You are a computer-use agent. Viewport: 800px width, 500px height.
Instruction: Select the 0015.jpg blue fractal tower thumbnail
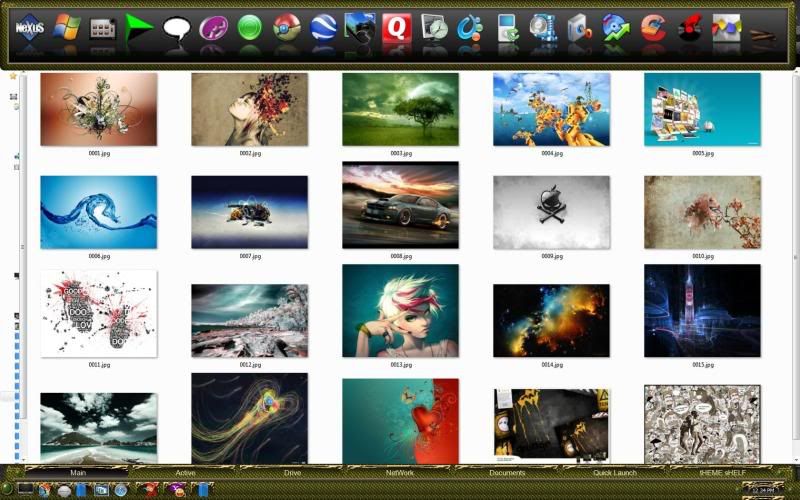703,311
